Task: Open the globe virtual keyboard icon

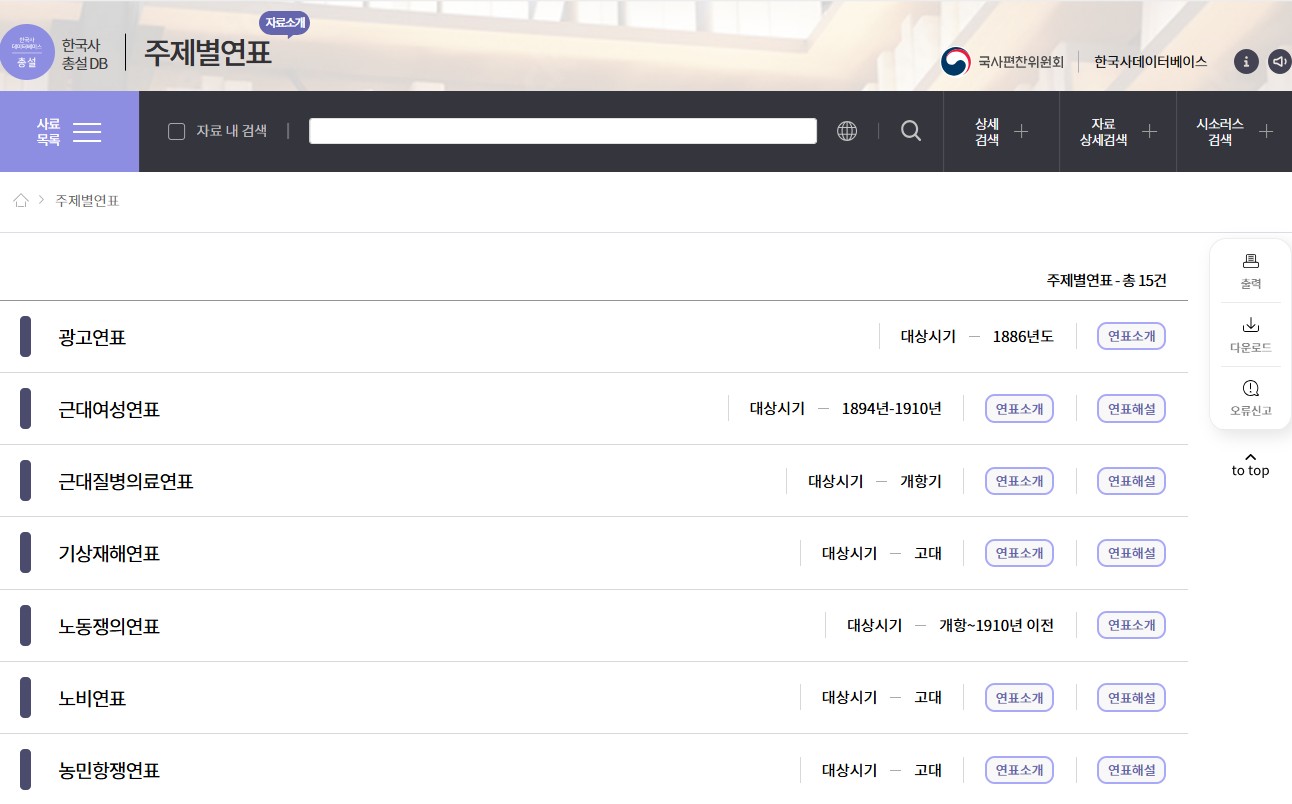Action: point(847,131)
